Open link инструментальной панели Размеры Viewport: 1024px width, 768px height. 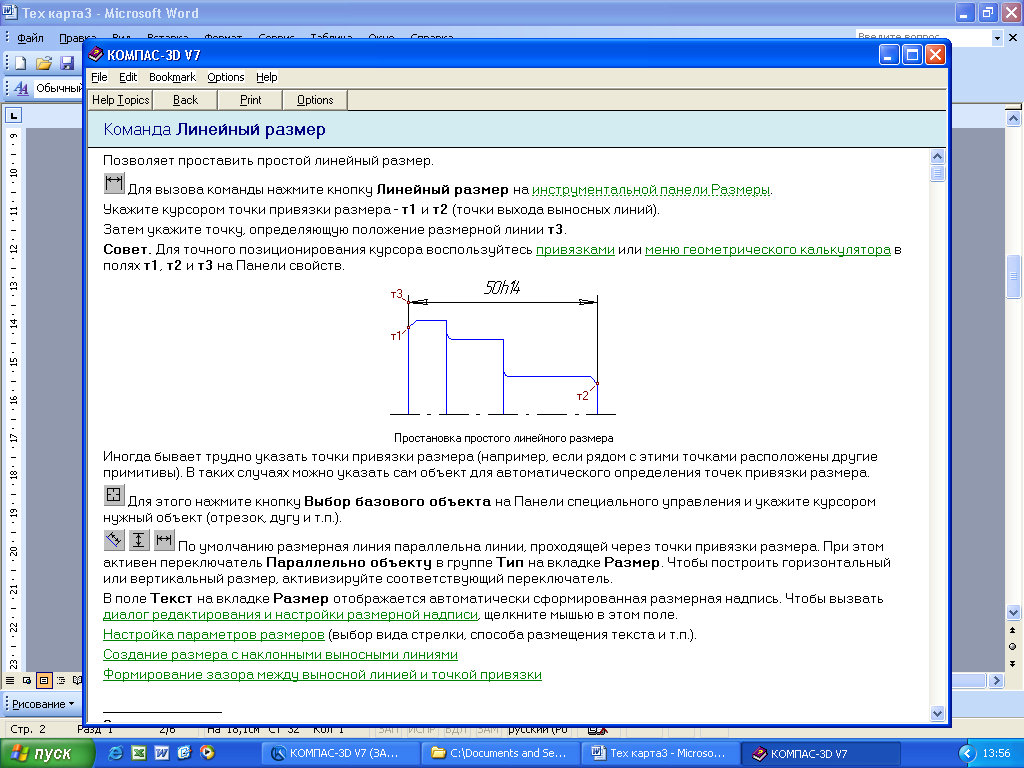[651, 190]
